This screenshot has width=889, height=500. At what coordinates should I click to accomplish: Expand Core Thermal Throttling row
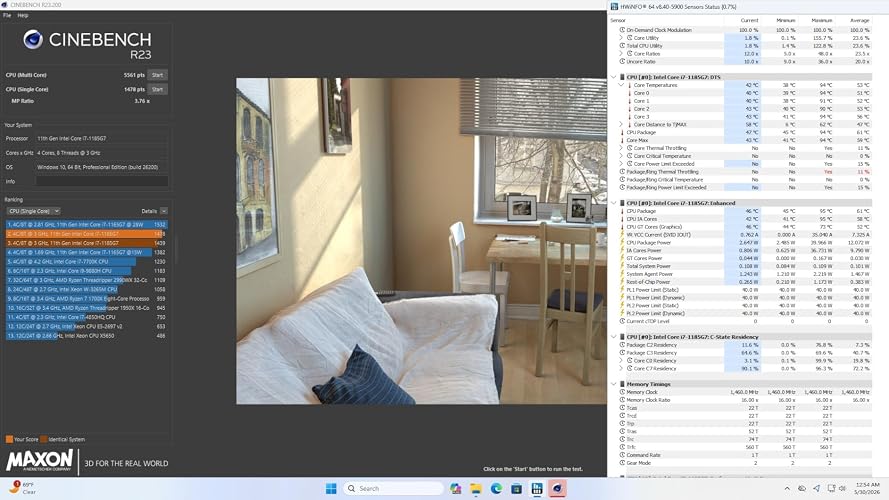[621, 148]
